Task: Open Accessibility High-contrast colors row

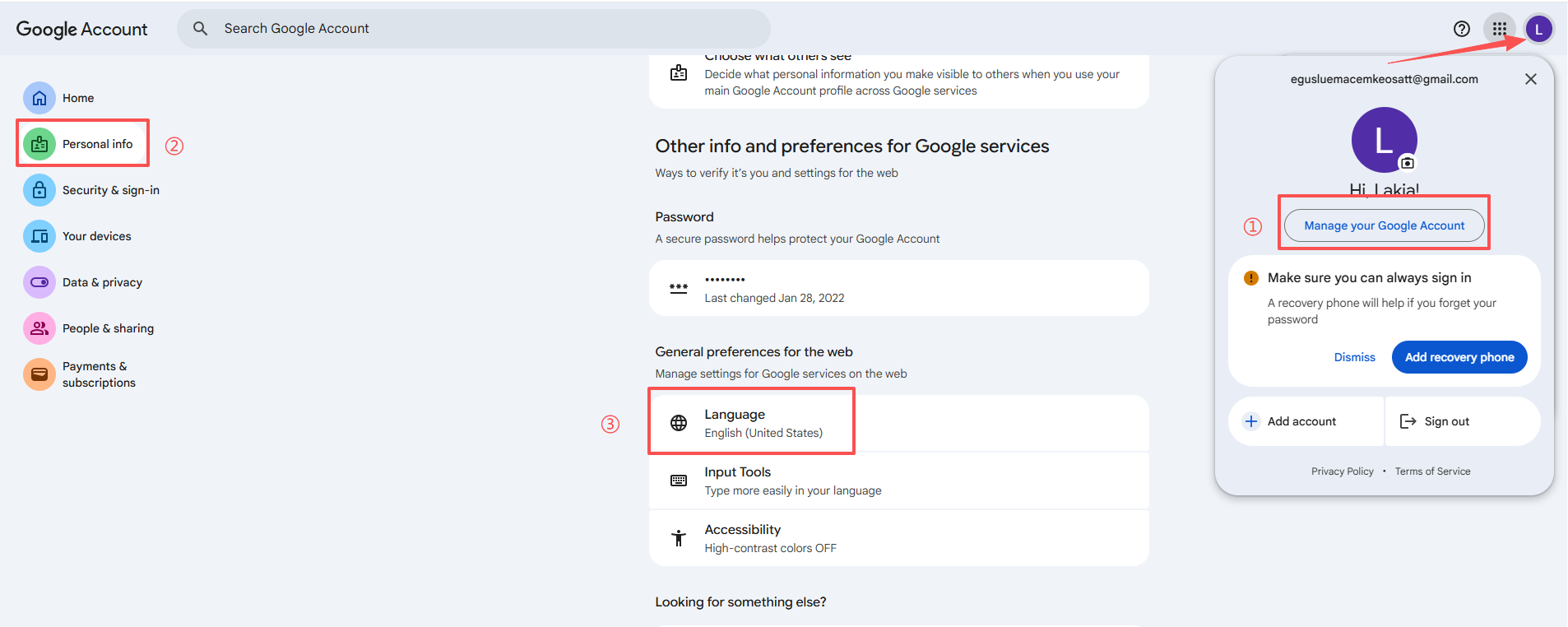Action: (x=898, y=538)
